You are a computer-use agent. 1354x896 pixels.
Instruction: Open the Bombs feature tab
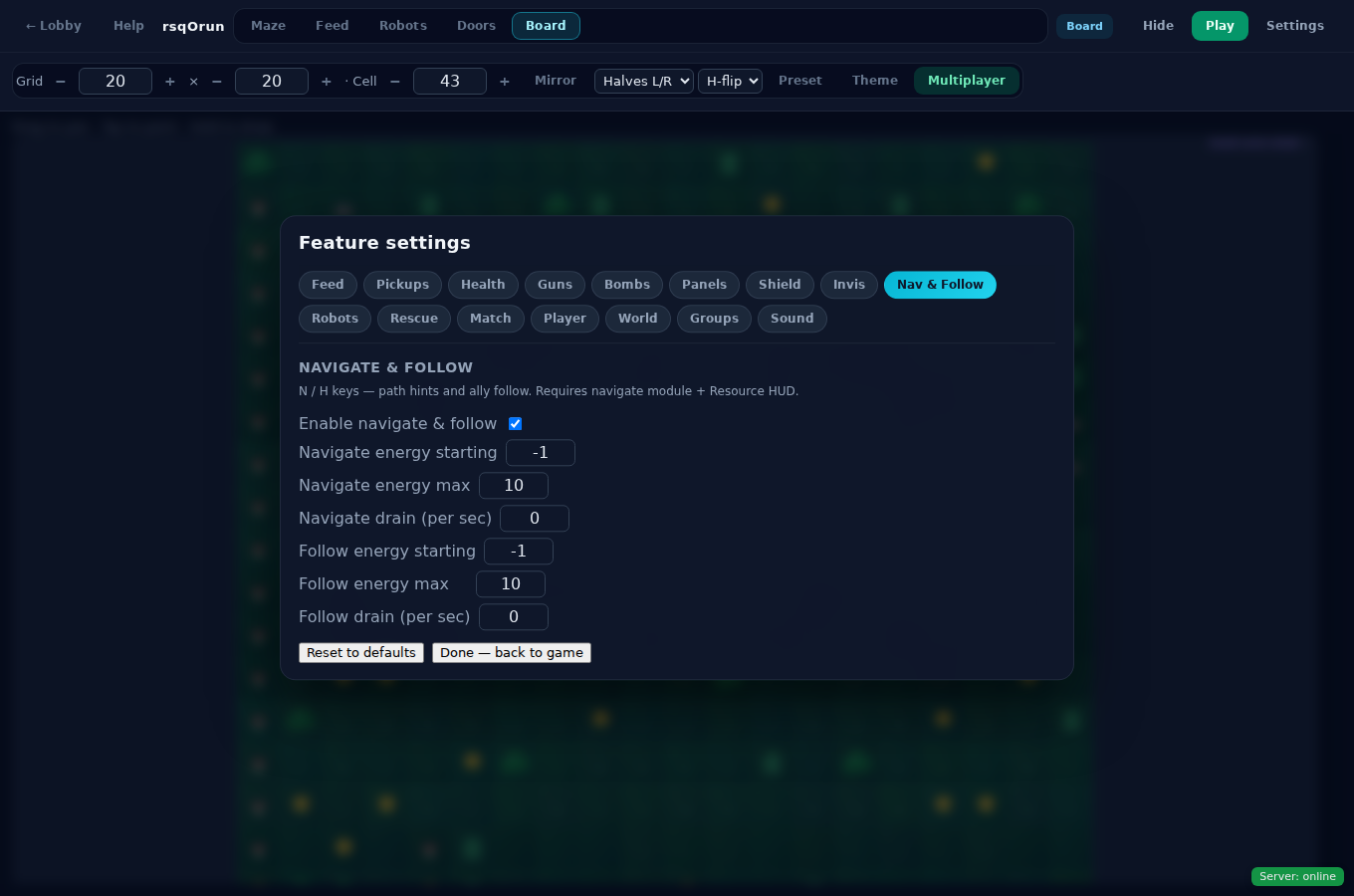627,285
